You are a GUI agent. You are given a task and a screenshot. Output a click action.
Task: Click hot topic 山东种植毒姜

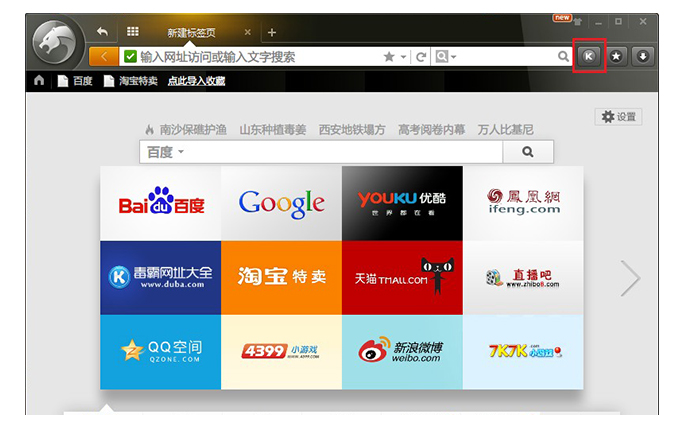pyautogui.click(x=273, y=129)
